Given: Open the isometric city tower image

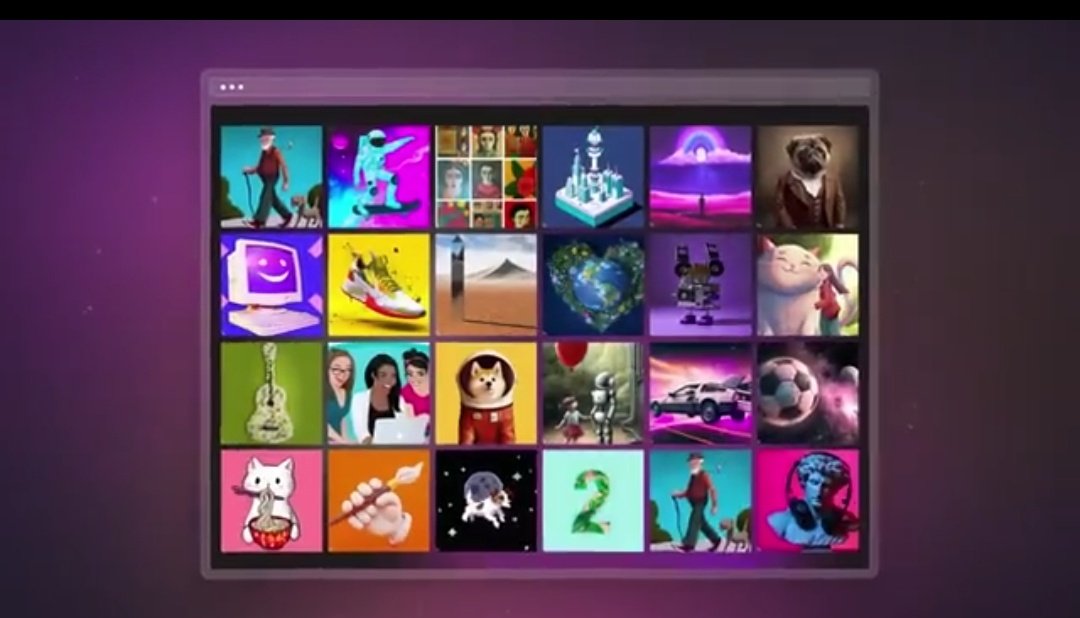Looking at the screenshot, I should pyautogui.click(x=593, y=177).
